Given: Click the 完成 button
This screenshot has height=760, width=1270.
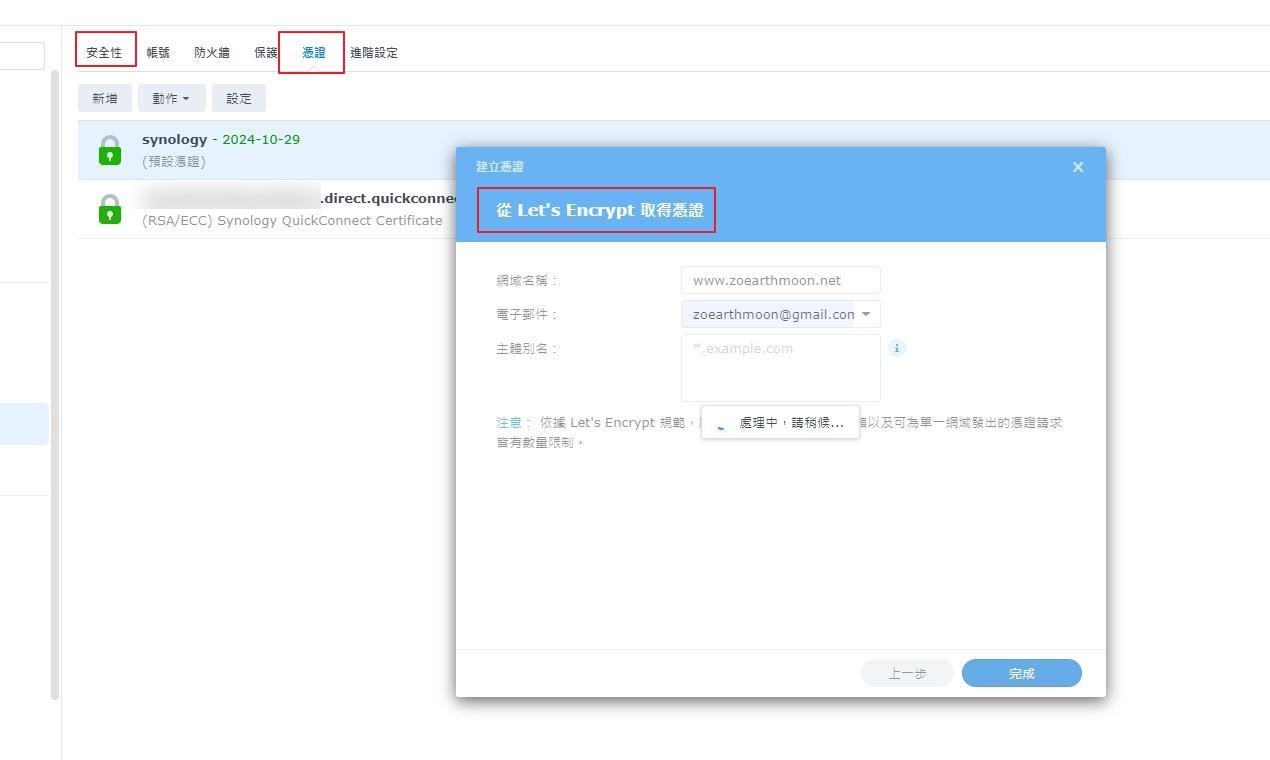Looking at the screenshot, I should 1022,673.
